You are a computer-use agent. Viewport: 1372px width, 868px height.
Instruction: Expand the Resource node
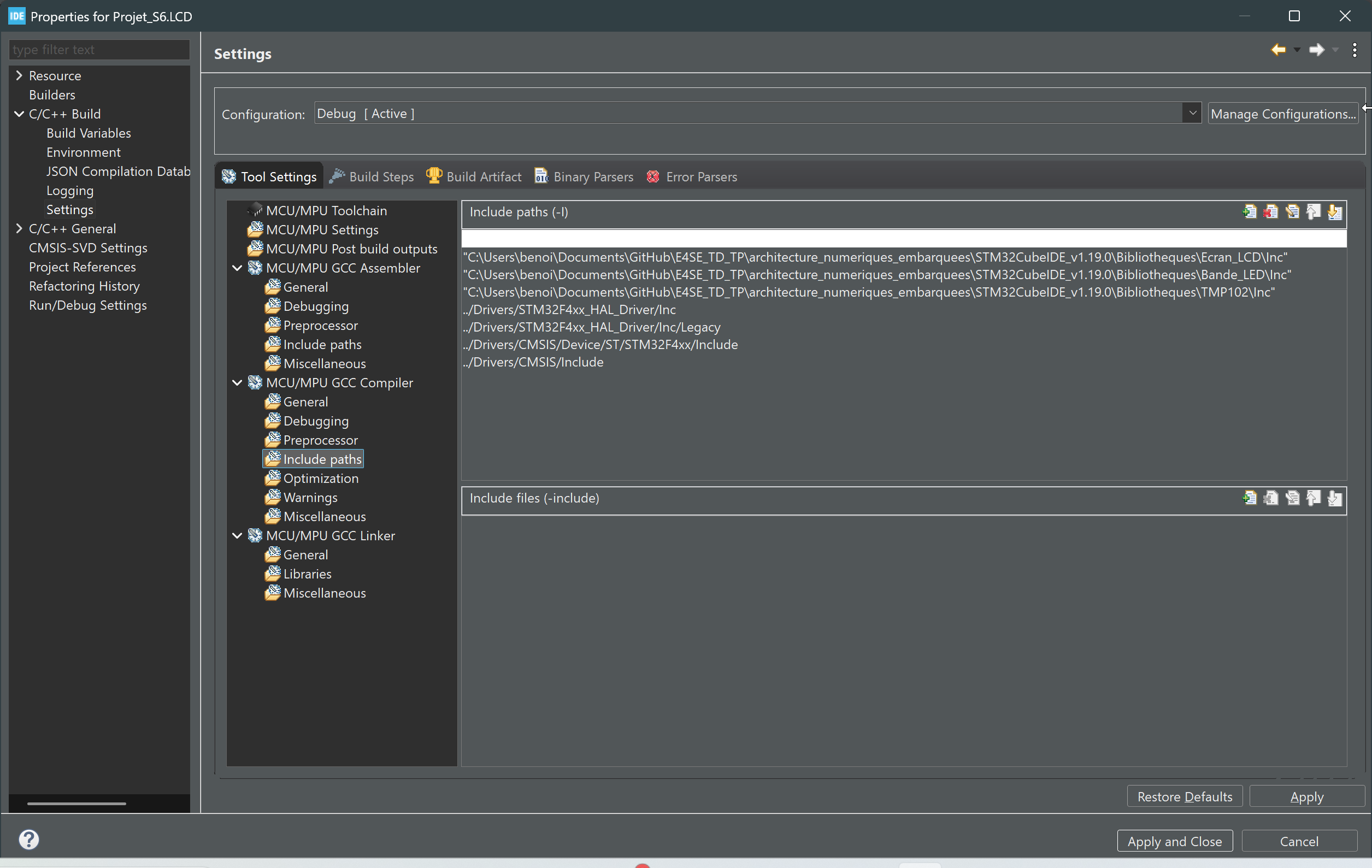pyautogui.click(x=19, y=76)
